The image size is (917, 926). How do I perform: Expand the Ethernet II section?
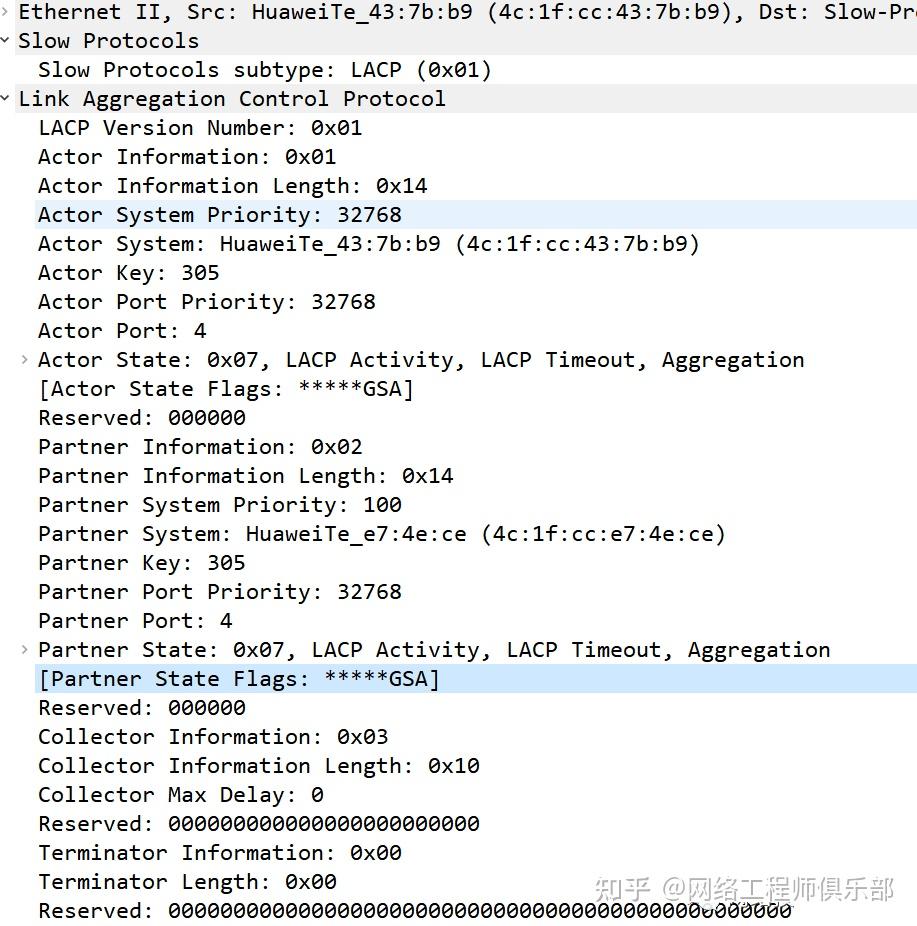[x=5, y=11]
